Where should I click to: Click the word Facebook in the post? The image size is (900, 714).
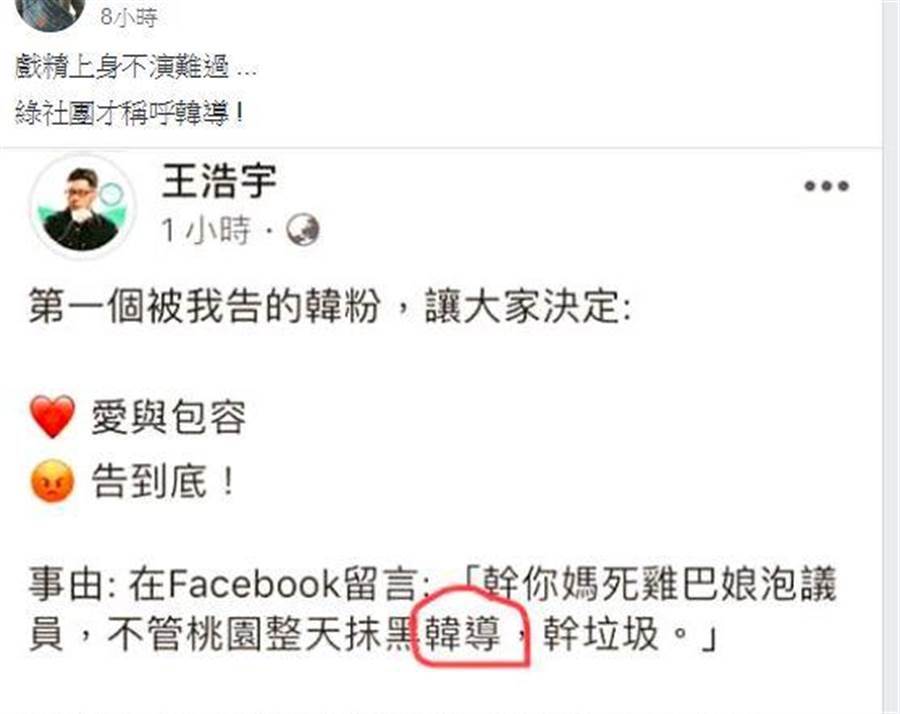(254, 584)
